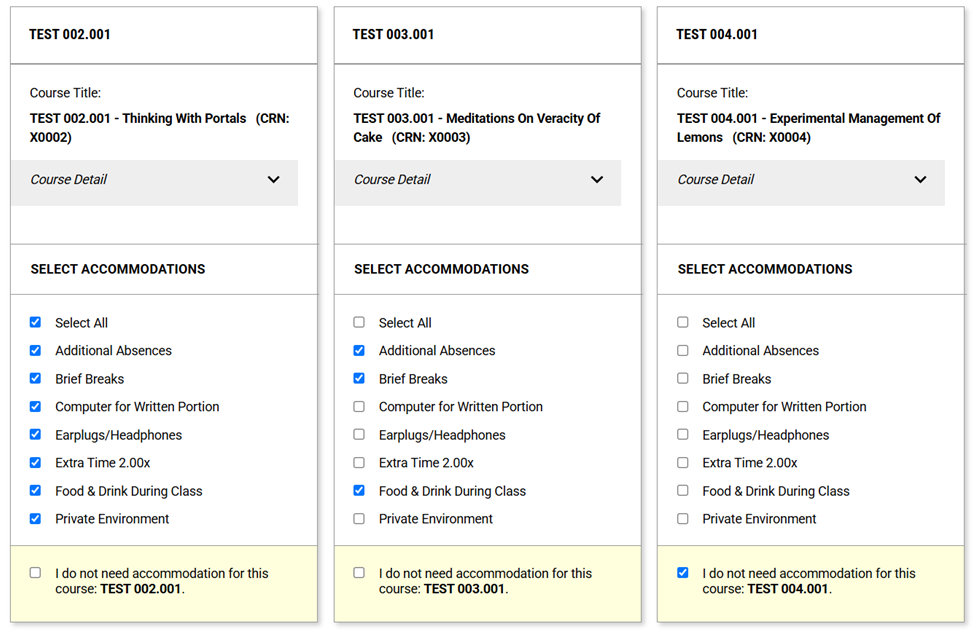Uncheck Brief Breaks under TEST 003.001
Screen dimensions: 979x639
point(359,378)
